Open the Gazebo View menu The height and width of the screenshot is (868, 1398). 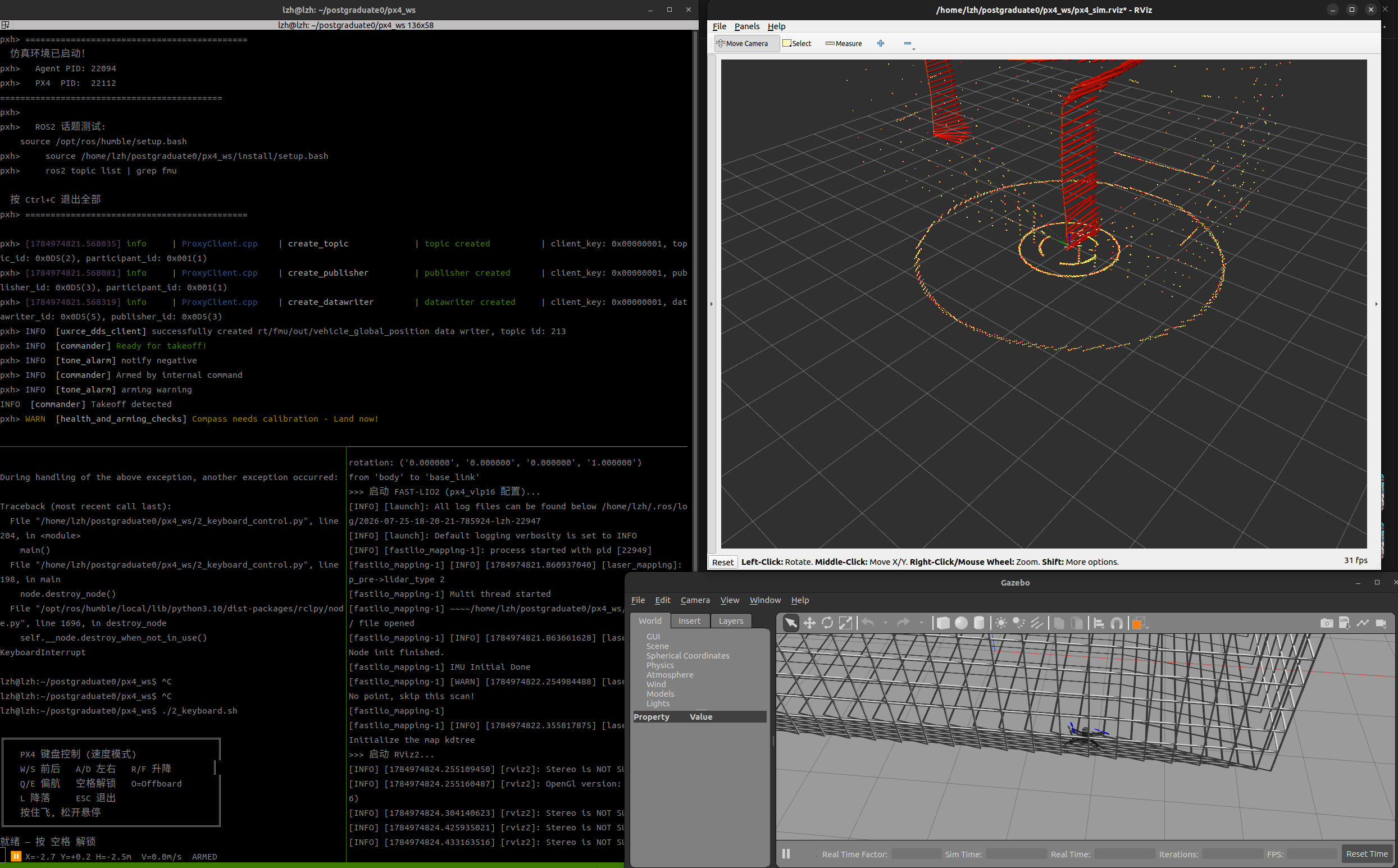730,601
